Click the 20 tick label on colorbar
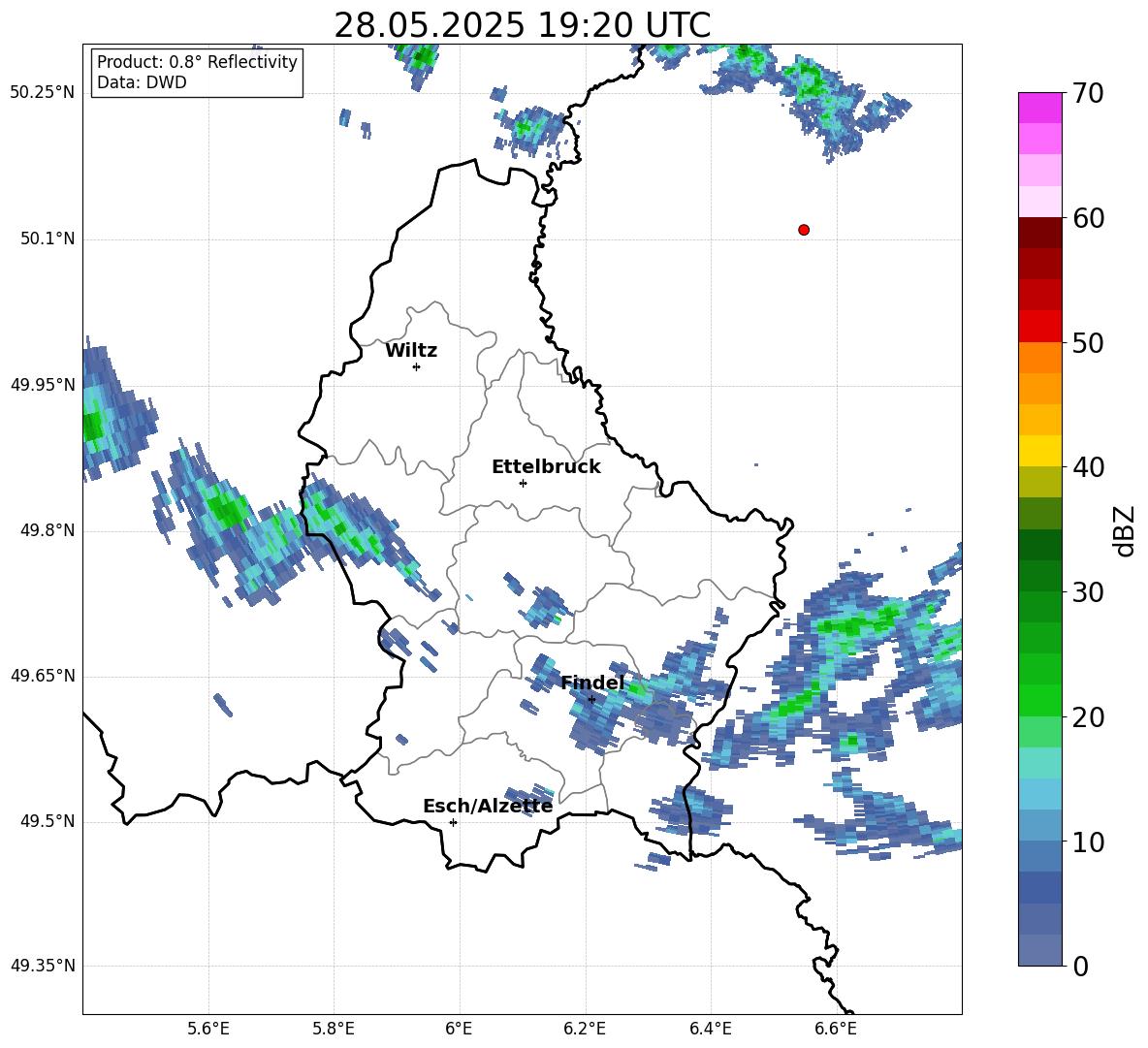The height and width of the screenshot is (1048, 1148). (x=1088, y=717)
